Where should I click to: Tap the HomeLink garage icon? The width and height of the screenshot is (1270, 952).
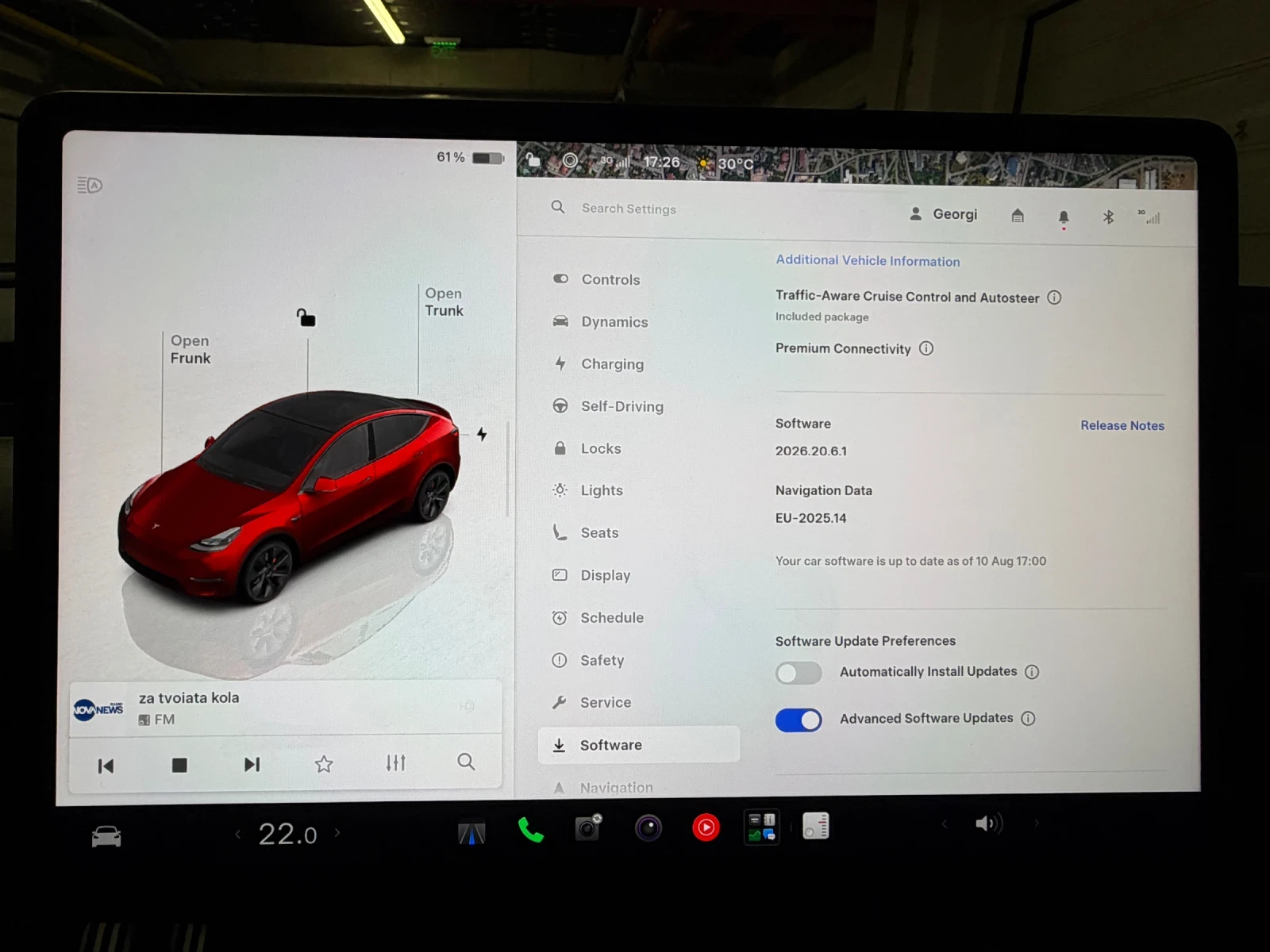point(1018,215)
